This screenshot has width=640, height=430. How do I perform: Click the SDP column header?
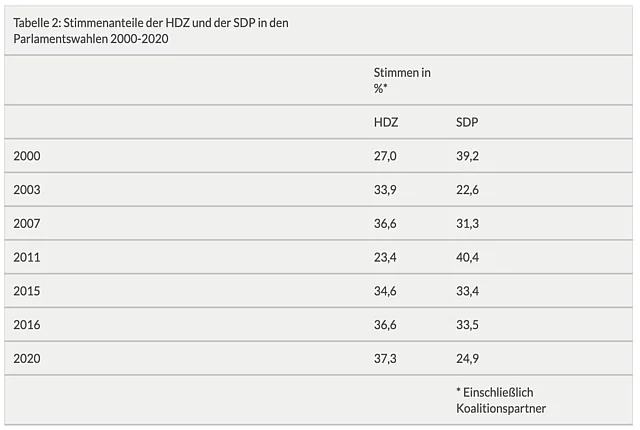tap(467, 121)
